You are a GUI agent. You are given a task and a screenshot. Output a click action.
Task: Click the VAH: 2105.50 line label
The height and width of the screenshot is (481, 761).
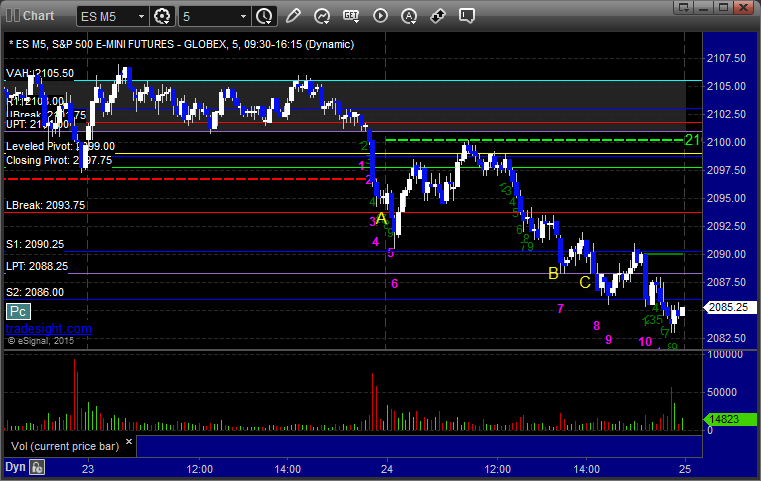(40, 73)
